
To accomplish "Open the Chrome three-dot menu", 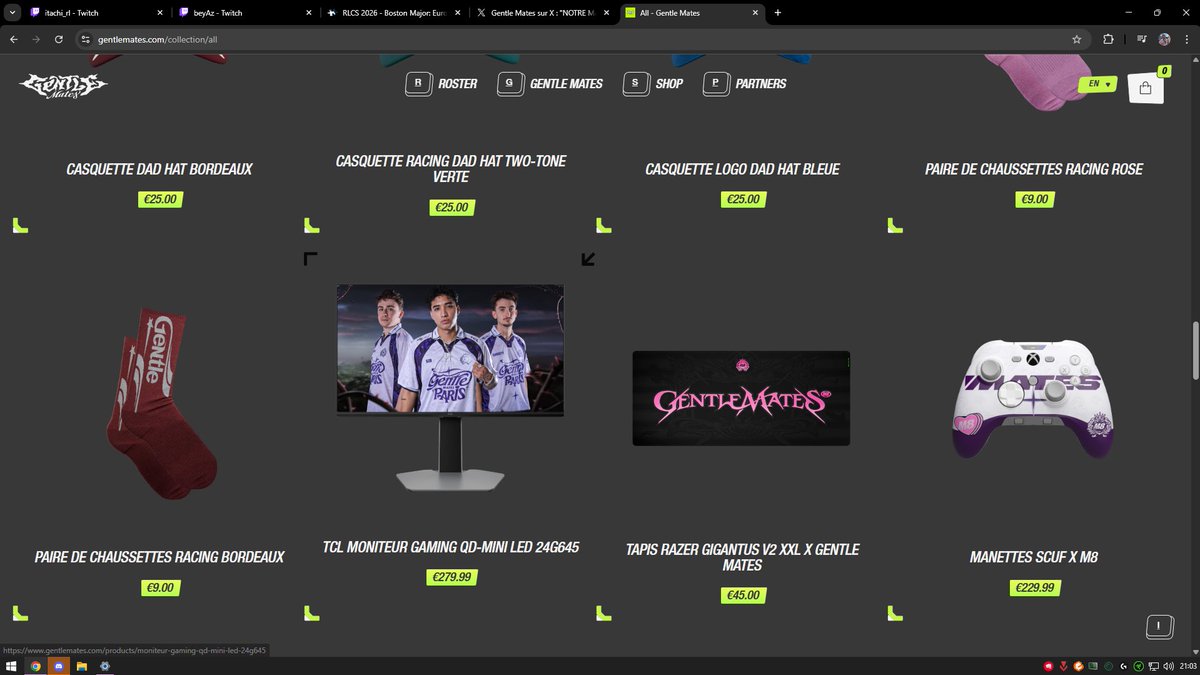I will pos(1186,39).
